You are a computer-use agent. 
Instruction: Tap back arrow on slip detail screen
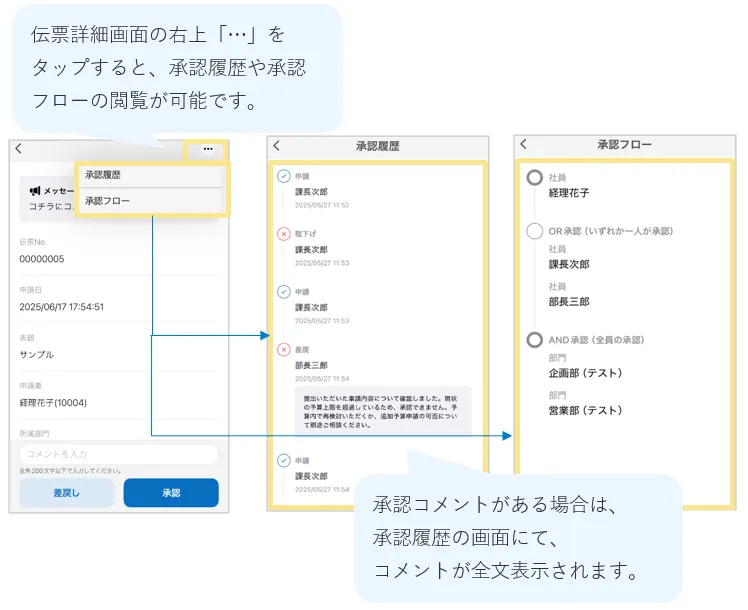pyautogui.click(x=18, y=149)
